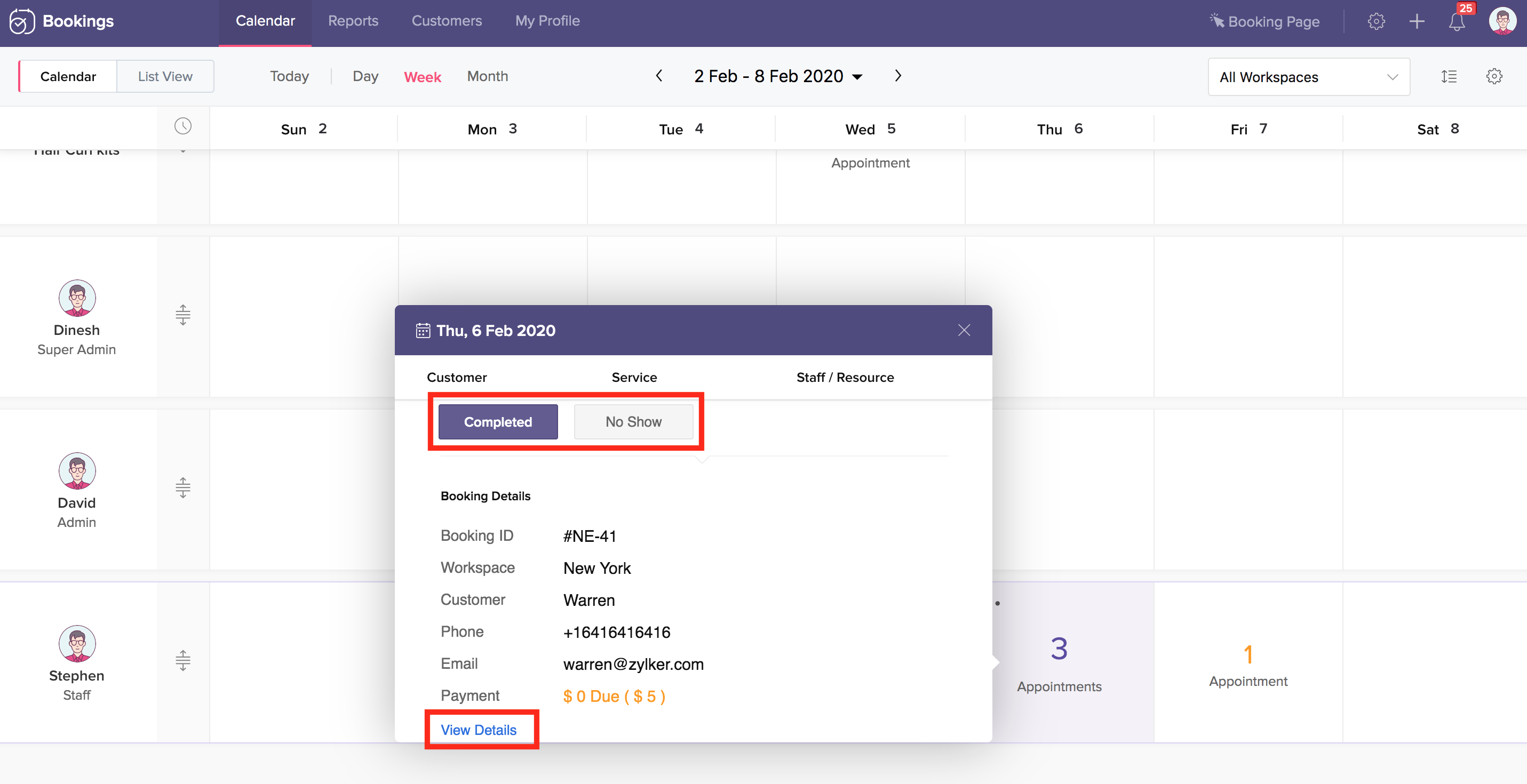Open settings gear in top navigation bar
The width and height of the screenshot is (1527, 784).
point(1376,22)
